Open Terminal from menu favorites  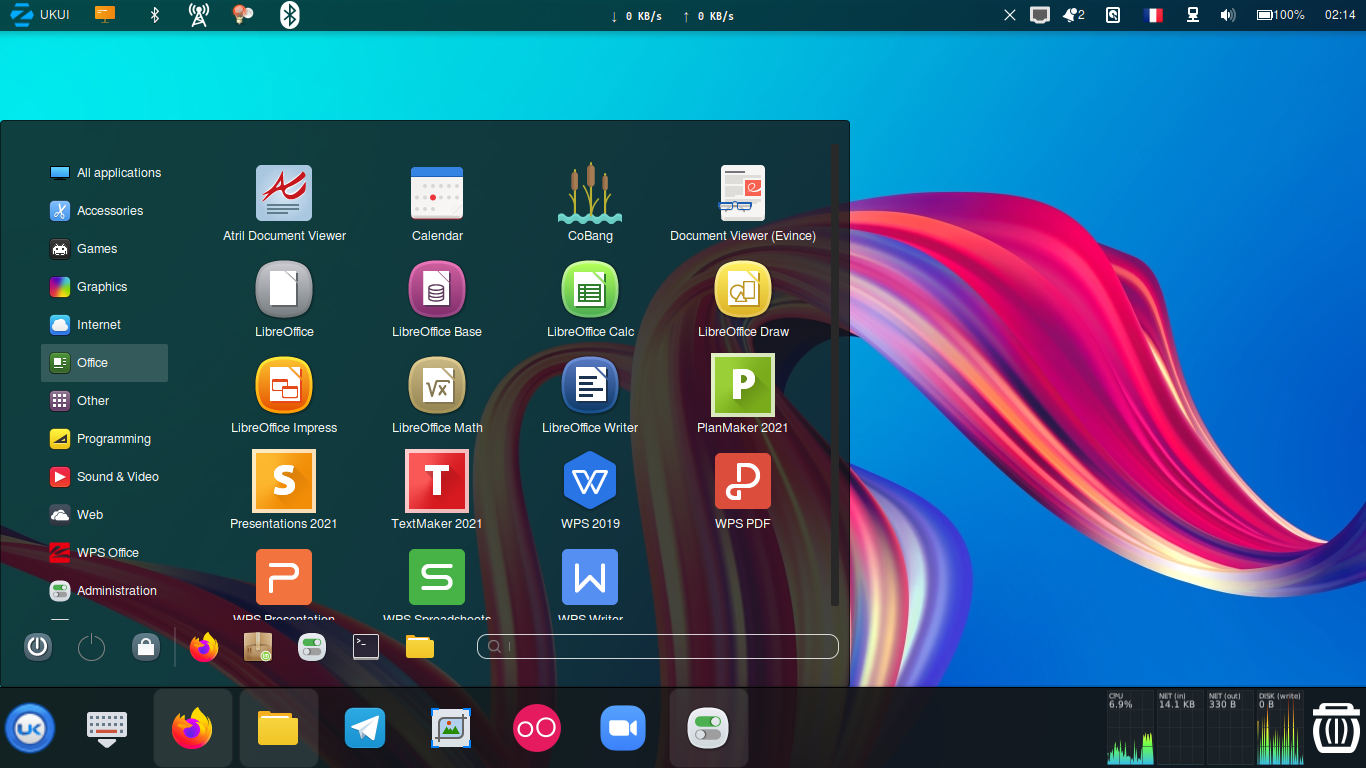(x=366, y=647)
